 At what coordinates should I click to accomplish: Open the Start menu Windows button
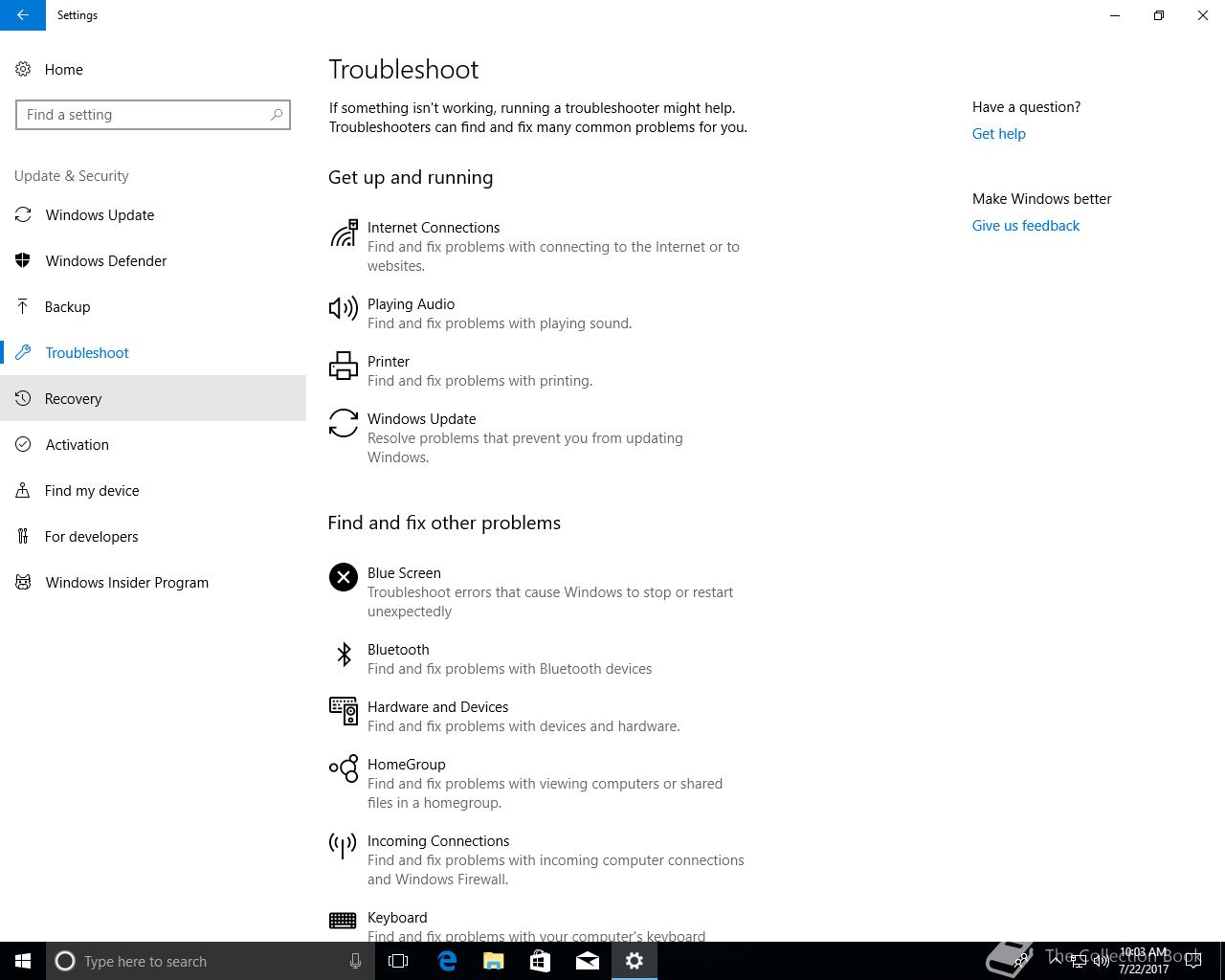coord(23,961)
